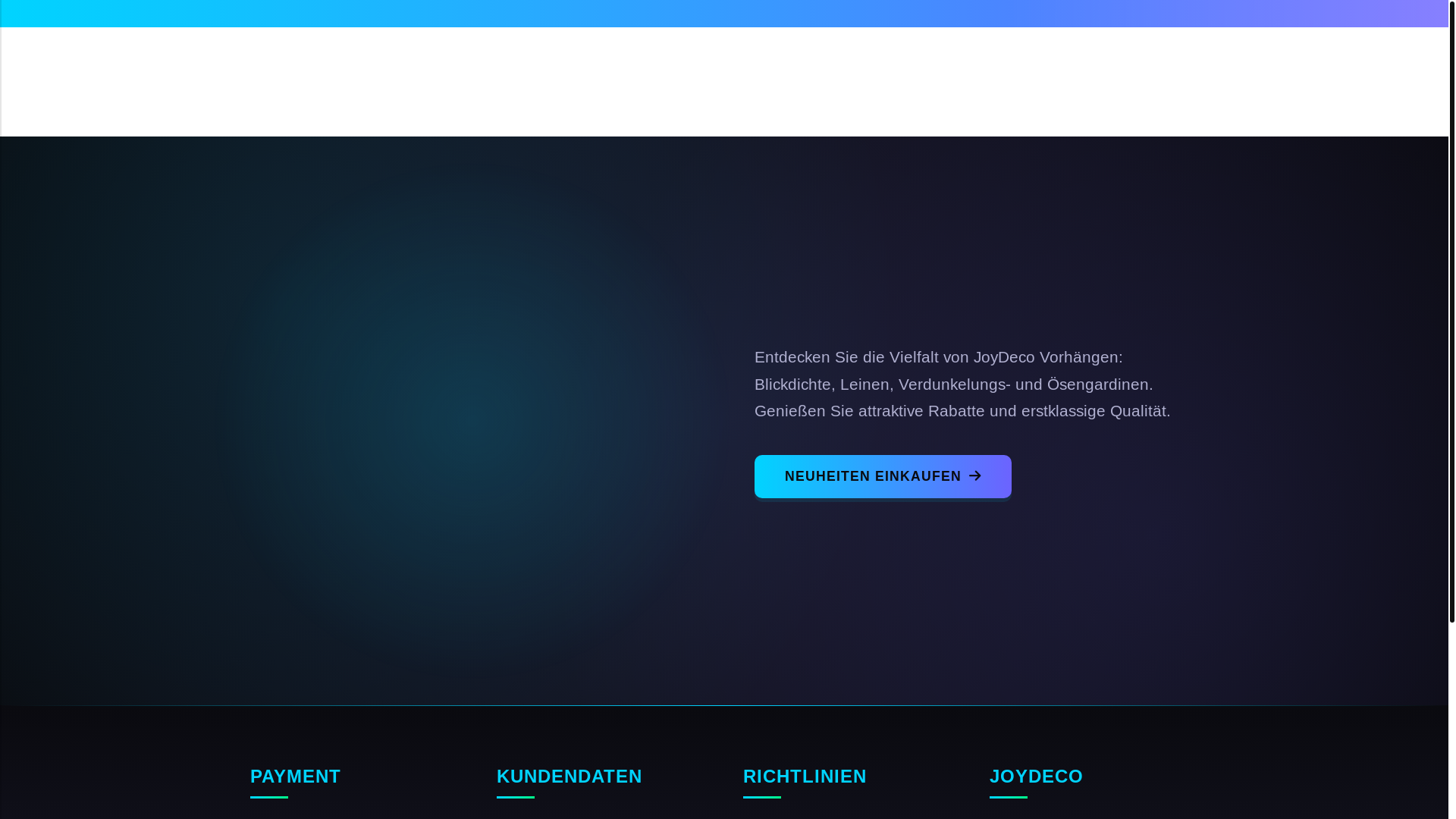Click the hero paragraph starting with Entdecken Sie
This screenshot has height=819, width=1456.
pos(962,384)
